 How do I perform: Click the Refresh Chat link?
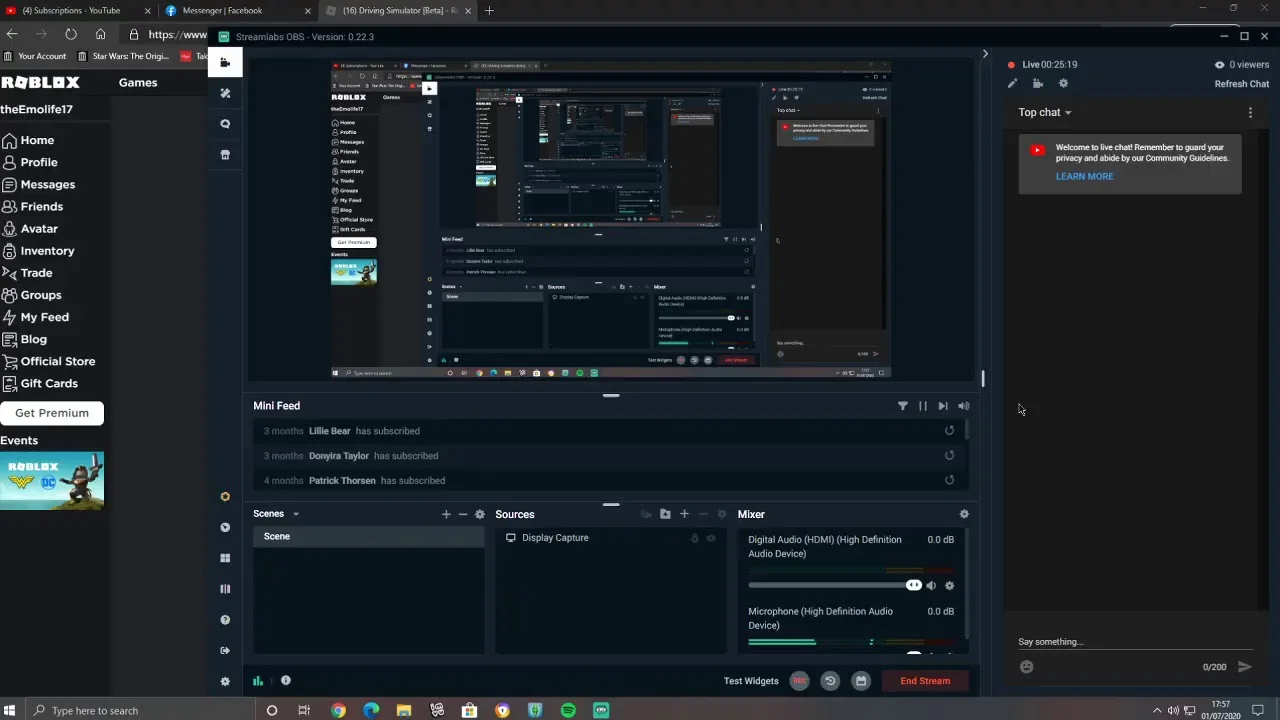(x=1241, y=84)
